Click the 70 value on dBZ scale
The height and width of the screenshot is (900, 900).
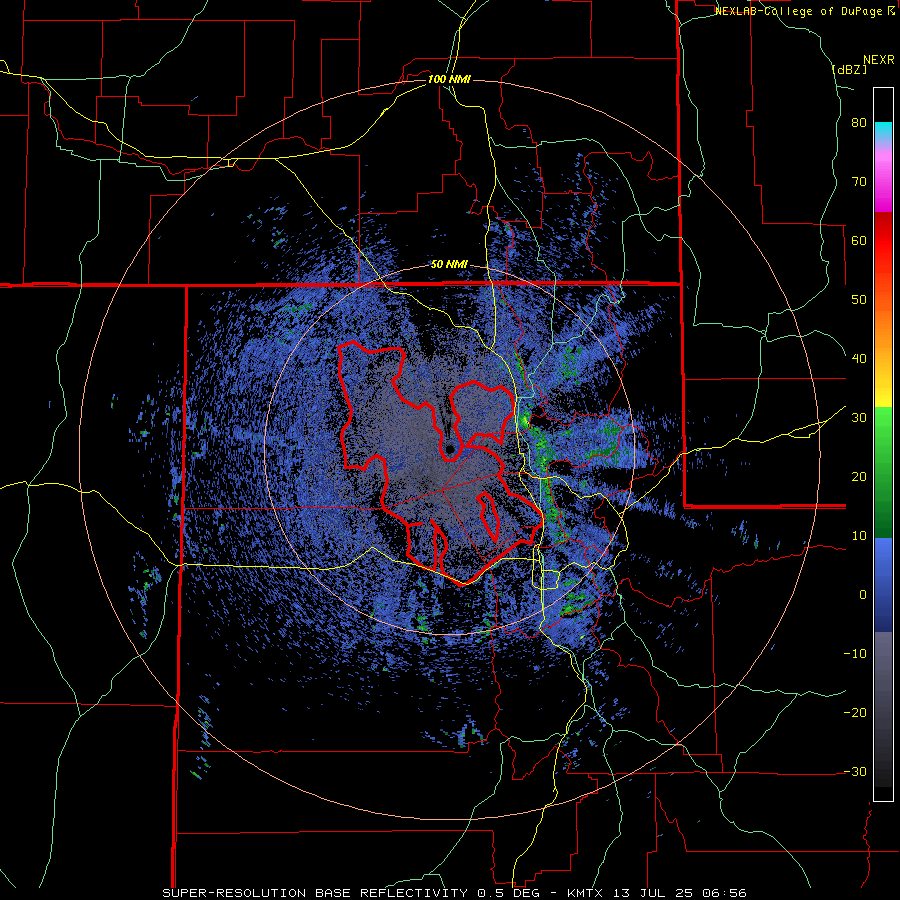pos(859,182)
